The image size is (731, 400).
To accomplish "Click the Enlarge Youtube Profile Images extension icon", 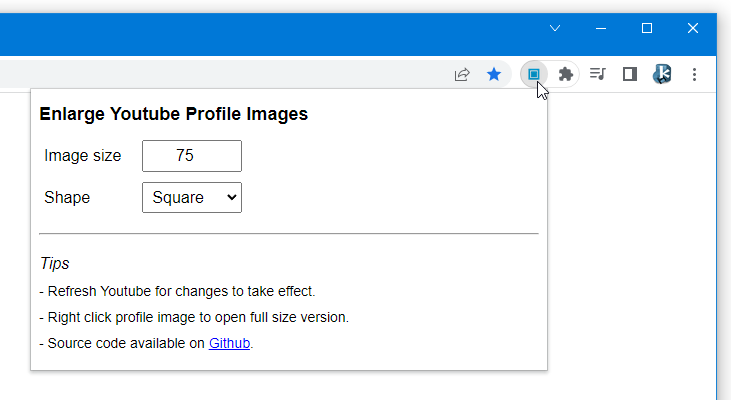I will (534, 74).
